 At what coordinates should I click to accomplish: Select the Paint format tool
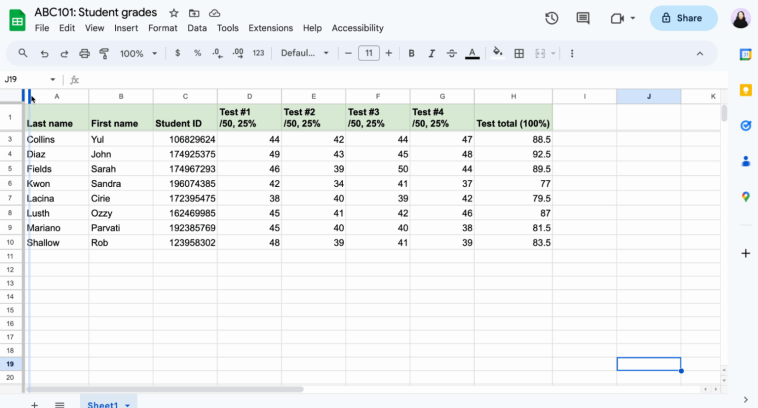105,53
